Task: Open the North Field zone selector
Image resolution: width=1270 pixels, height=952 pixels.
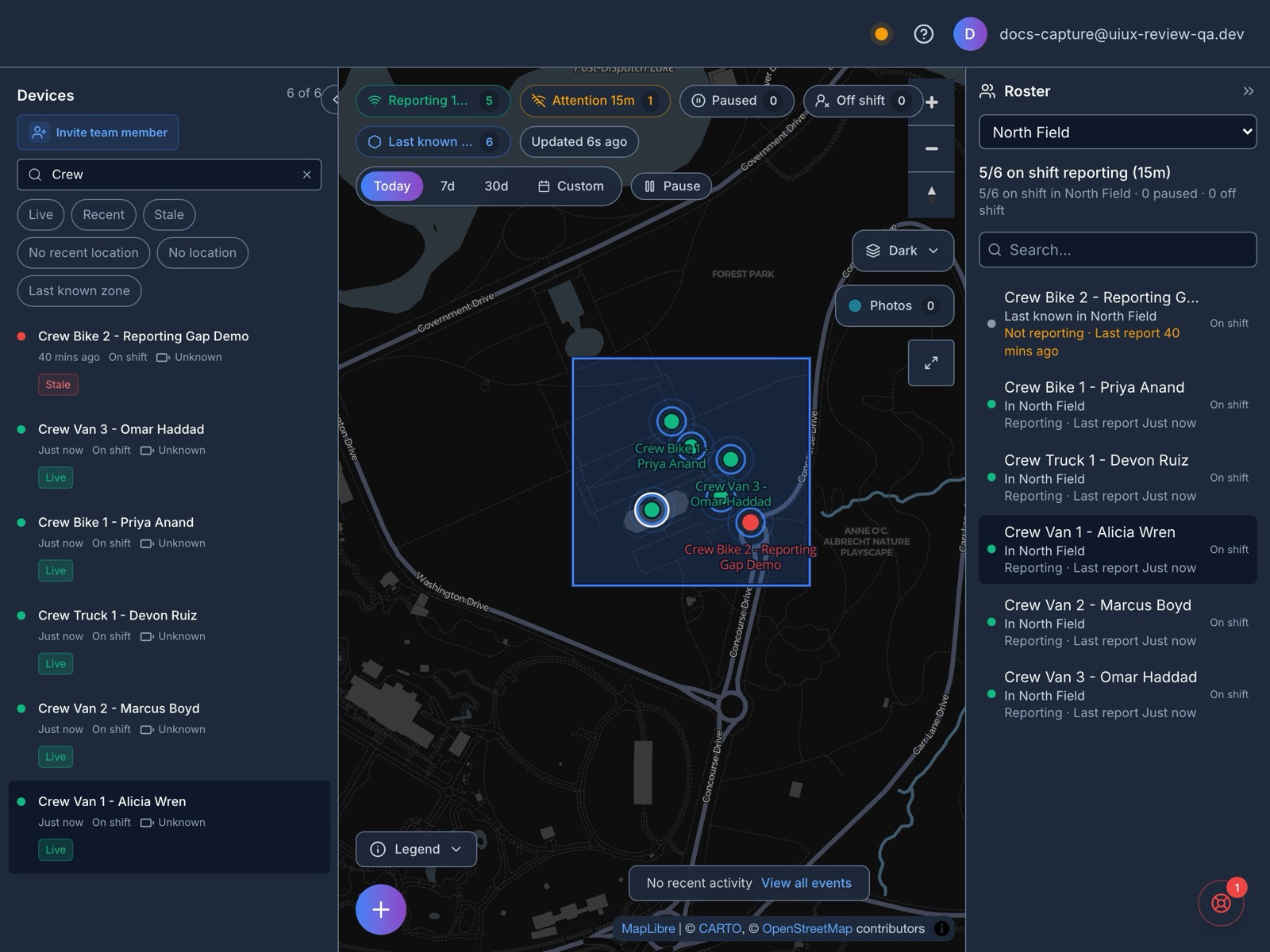Action: coord(1118,132)
